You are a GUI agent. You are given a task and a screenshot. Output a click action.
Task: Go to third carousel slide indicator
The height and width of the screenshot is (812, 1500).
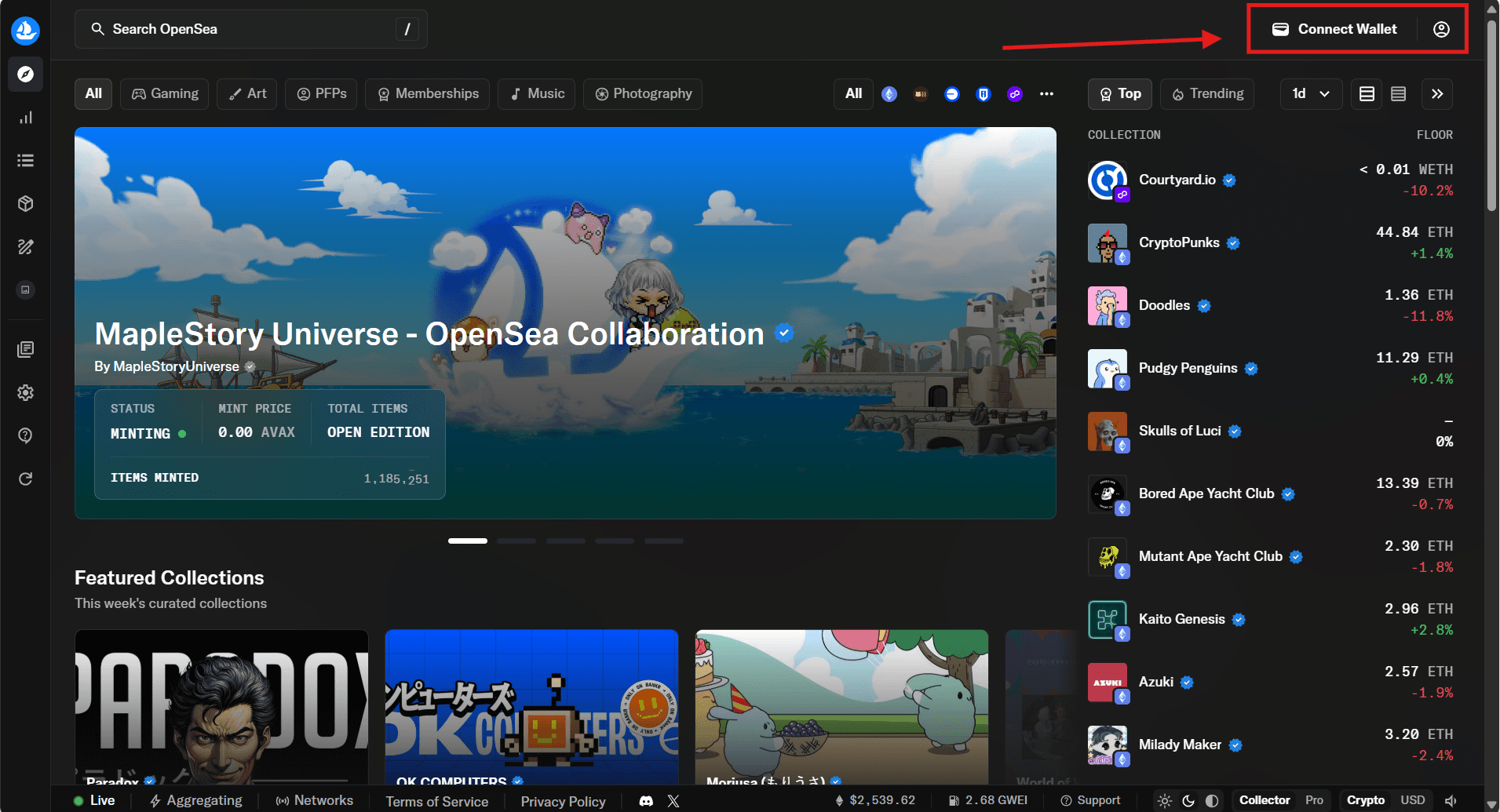click(566, 541)
